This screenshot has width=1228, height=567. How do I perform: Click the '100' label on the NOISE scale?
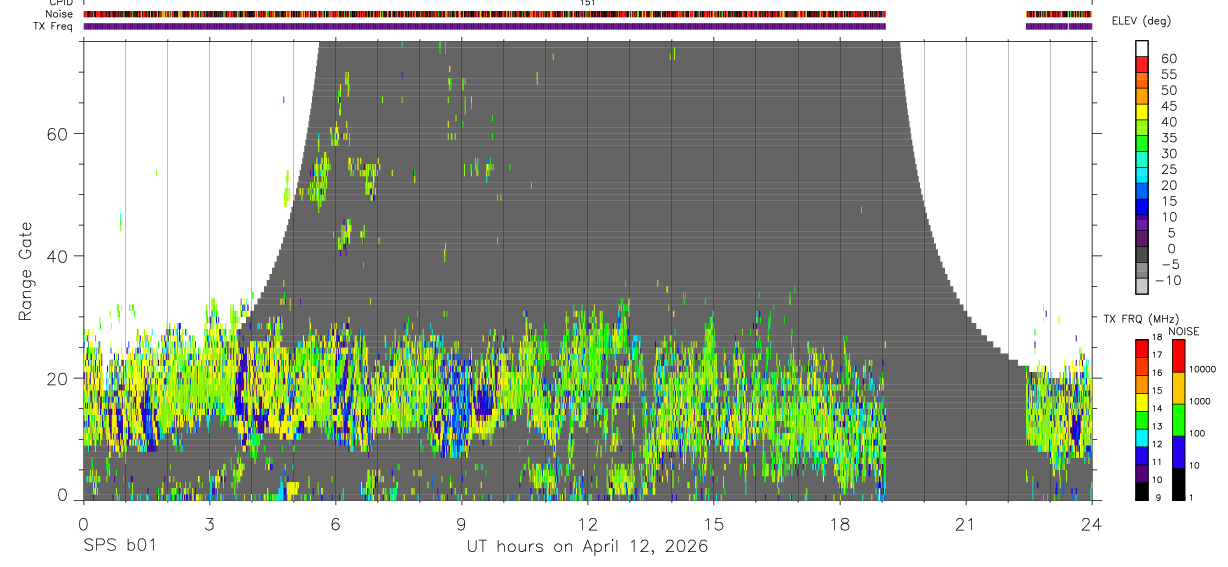[x=1199, y=433]
